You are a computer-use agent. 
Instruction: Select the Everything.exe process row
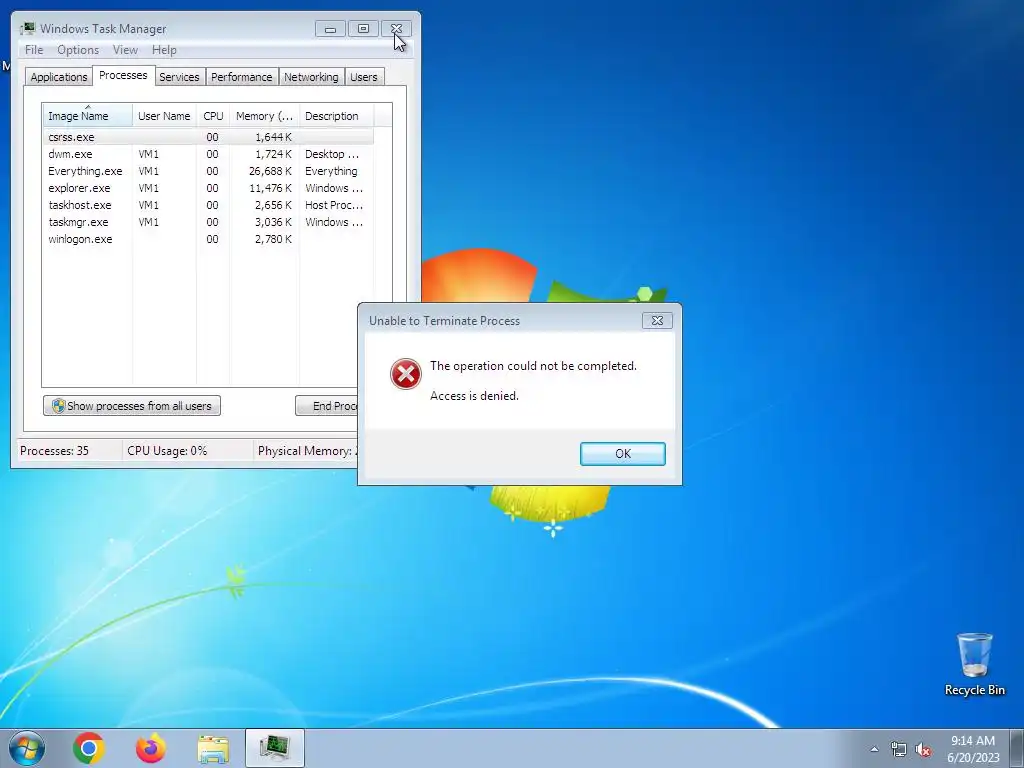click(x=208, y=171)
